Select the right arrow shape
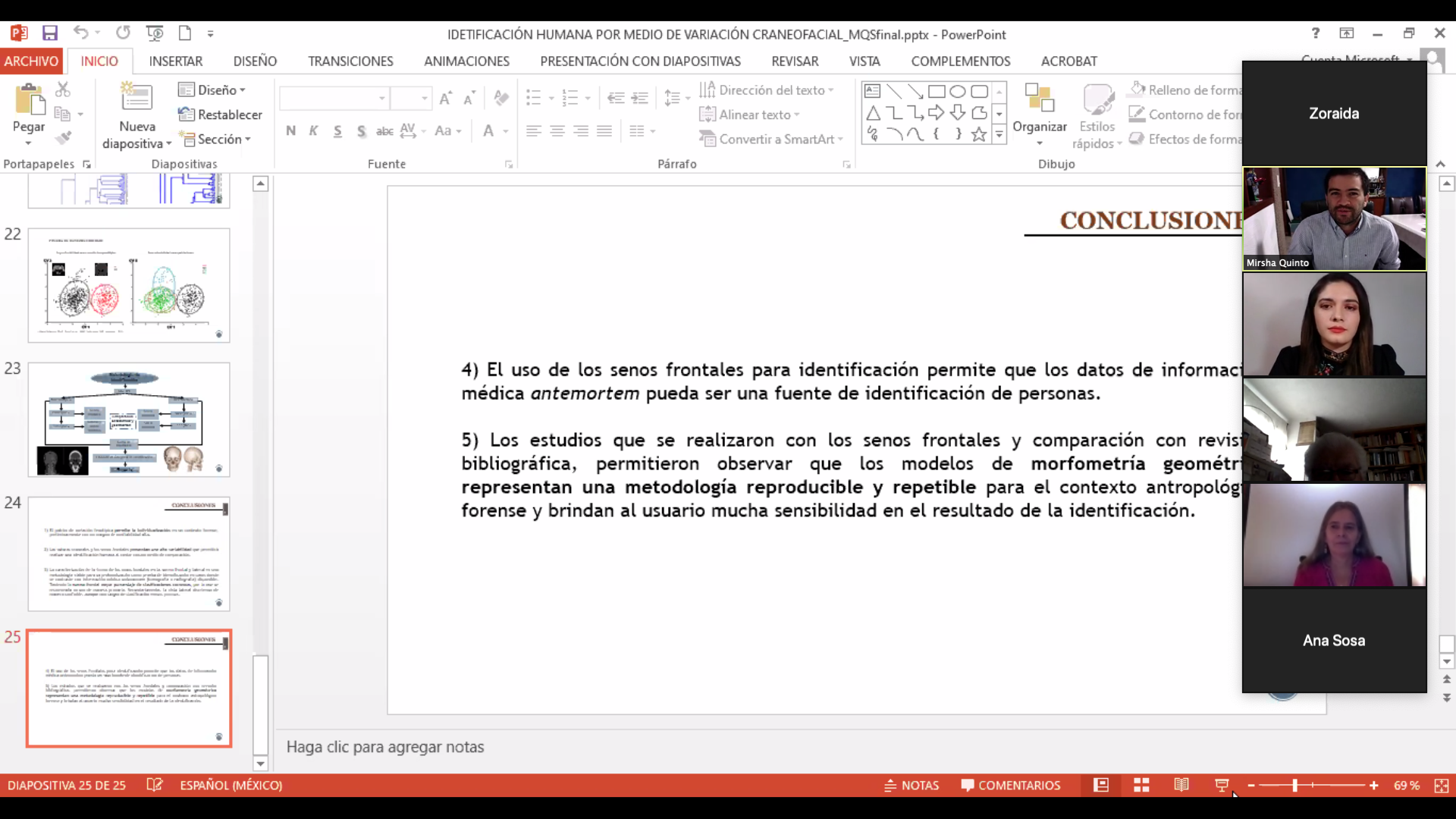This screenshot has width=1456, height=819. [937, 112]
